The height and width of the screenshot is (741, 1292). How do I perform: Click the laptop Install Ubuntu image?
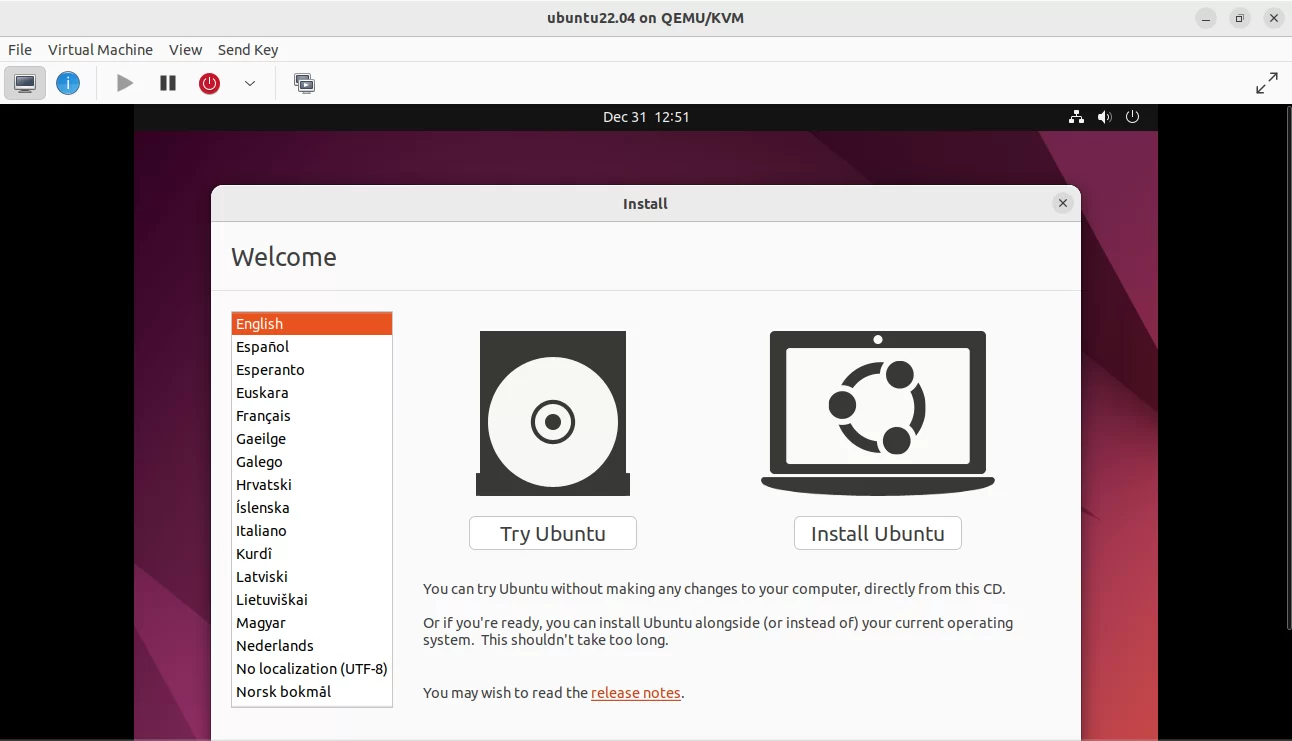[x=878, y=413]
